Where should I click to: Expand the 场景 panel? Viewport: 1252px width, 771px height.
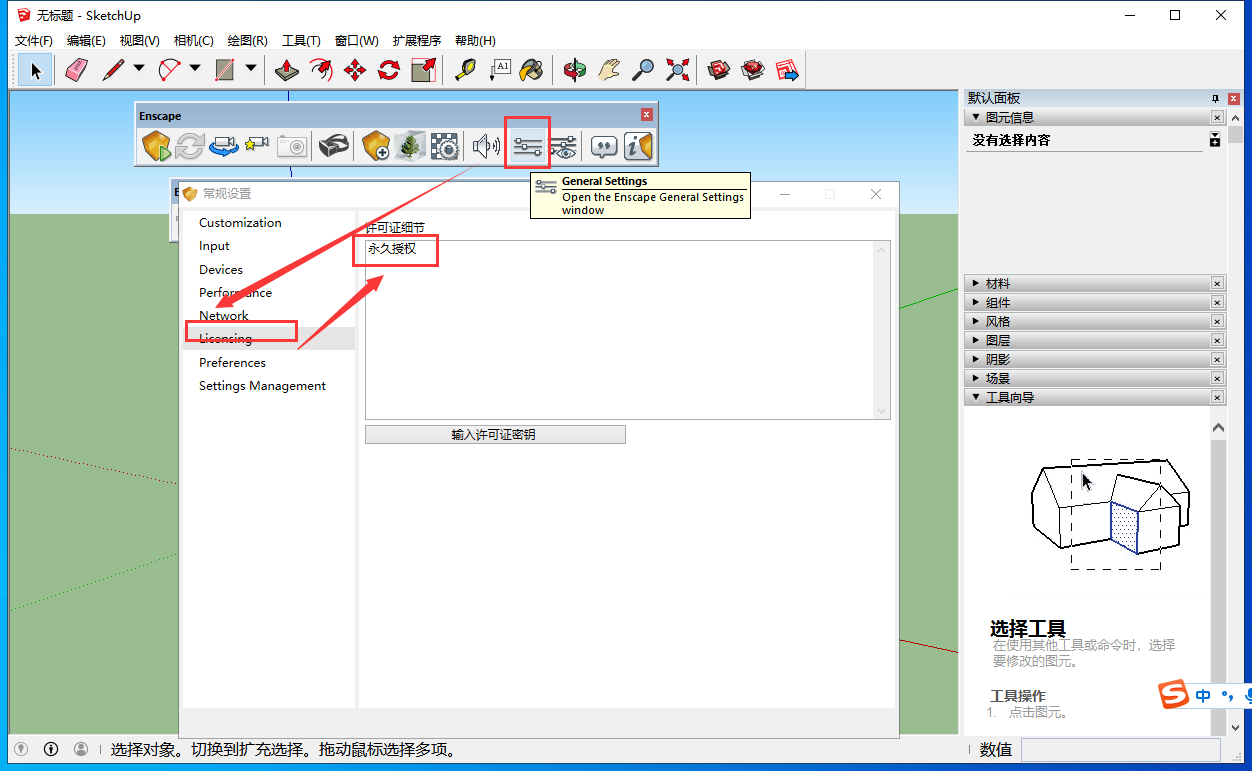point(976,379)
